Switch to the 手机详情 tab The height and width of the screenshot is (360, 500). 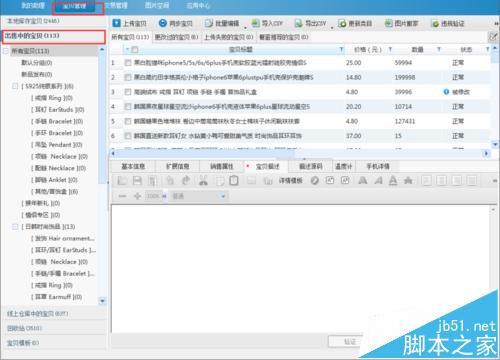coord(378,166)
